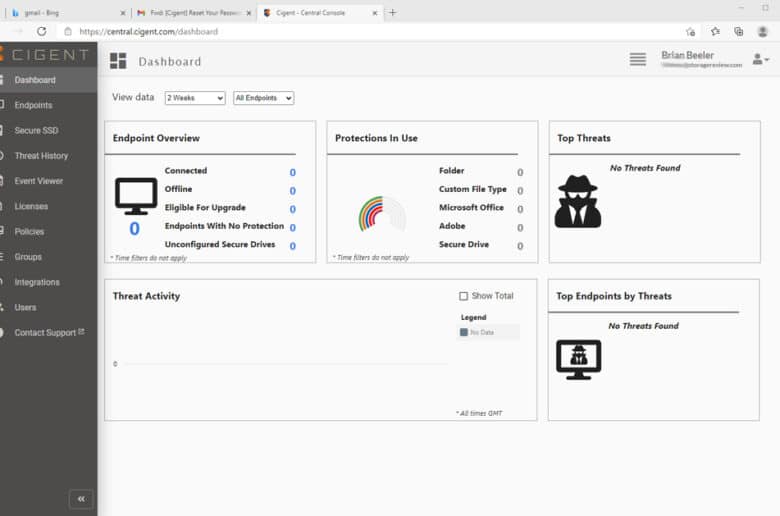Click the Eligible For Upgrade count

tap(292, 209)
